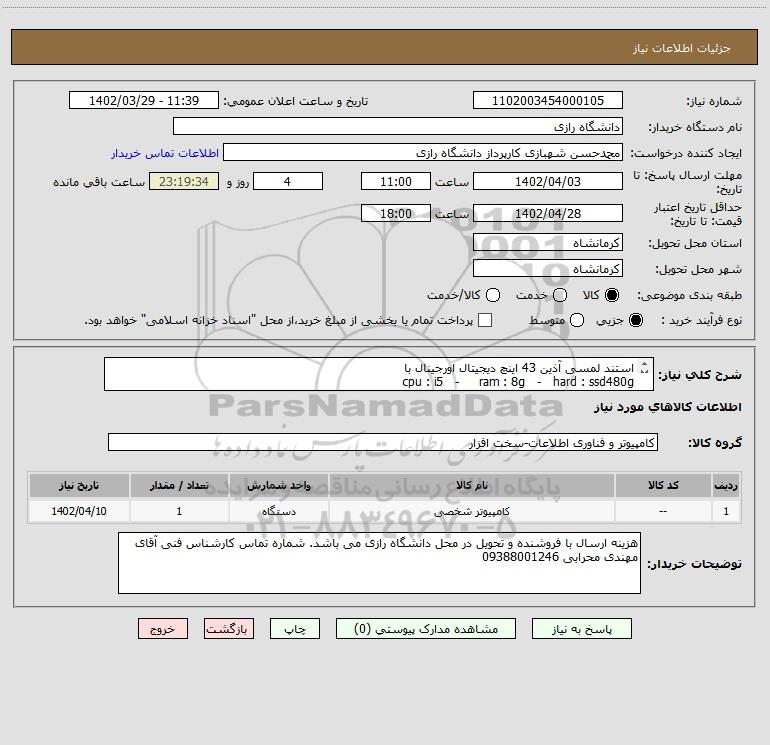Click the product group field

(x=383, y=442)
